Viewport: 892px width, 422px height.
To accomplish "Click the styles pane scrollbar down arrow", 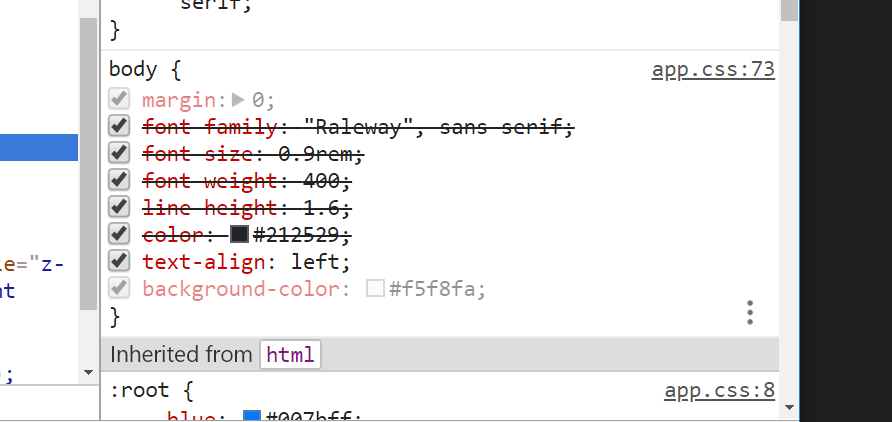I will (789, 407).
